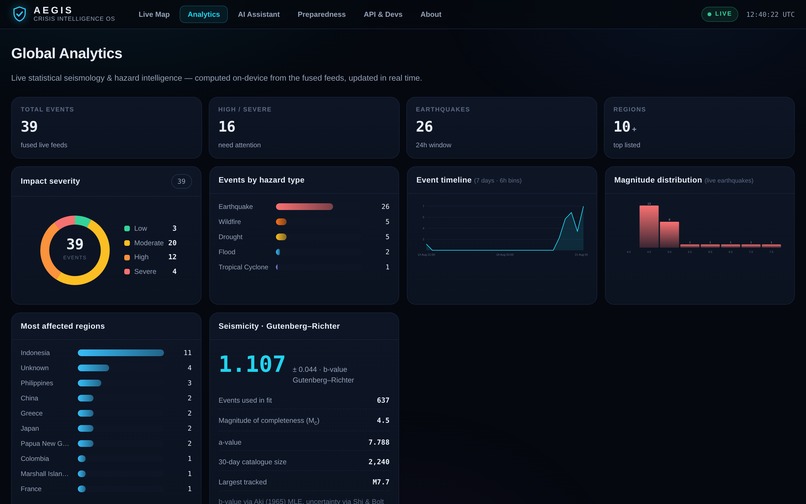Screen dimensions: 806x504
Task: Click the a-value 7.788
Action: click(x=379, y=442)
